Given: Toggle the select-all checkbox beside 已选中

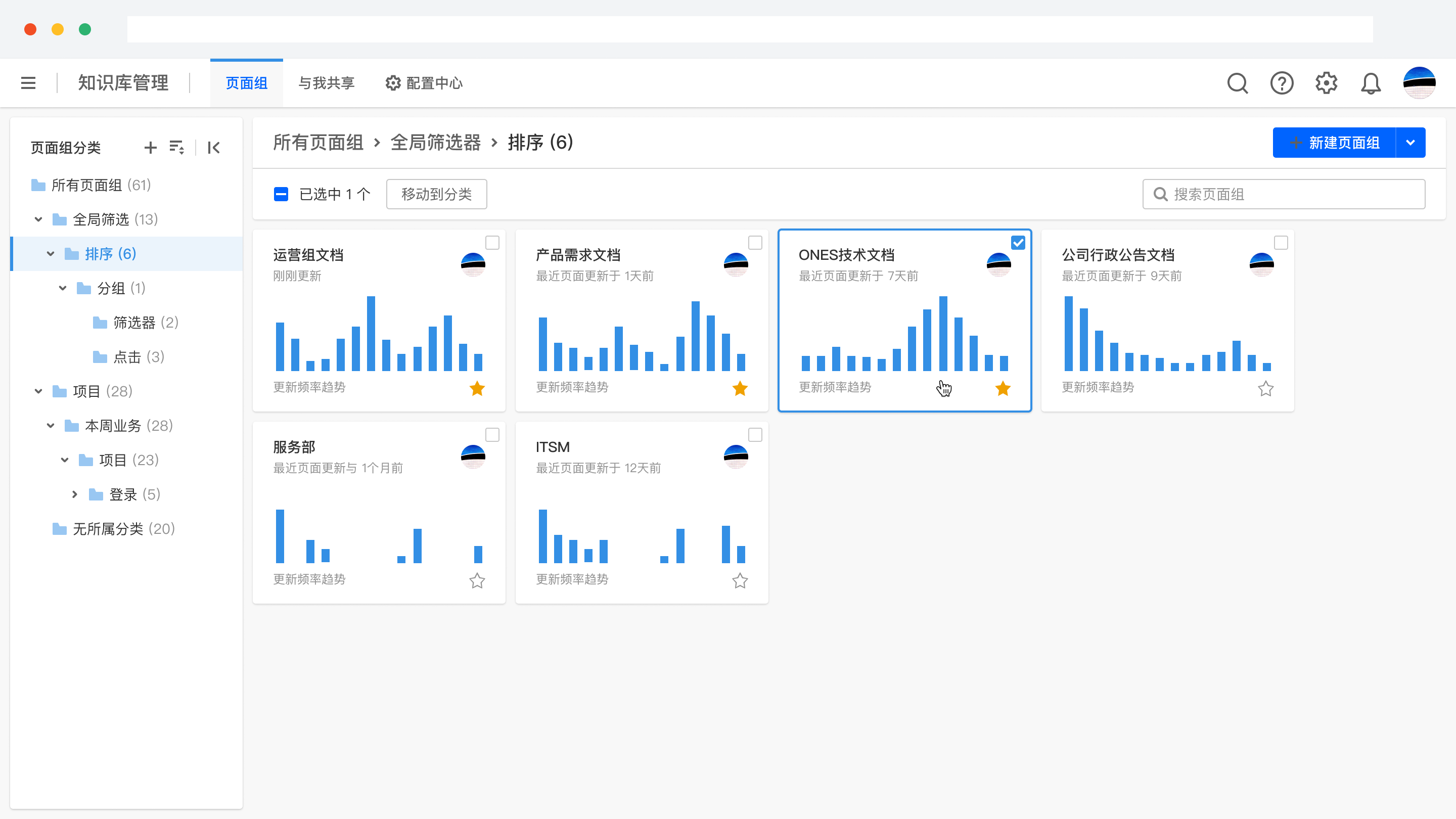Looking at the screenshot, I should [281, 194].
